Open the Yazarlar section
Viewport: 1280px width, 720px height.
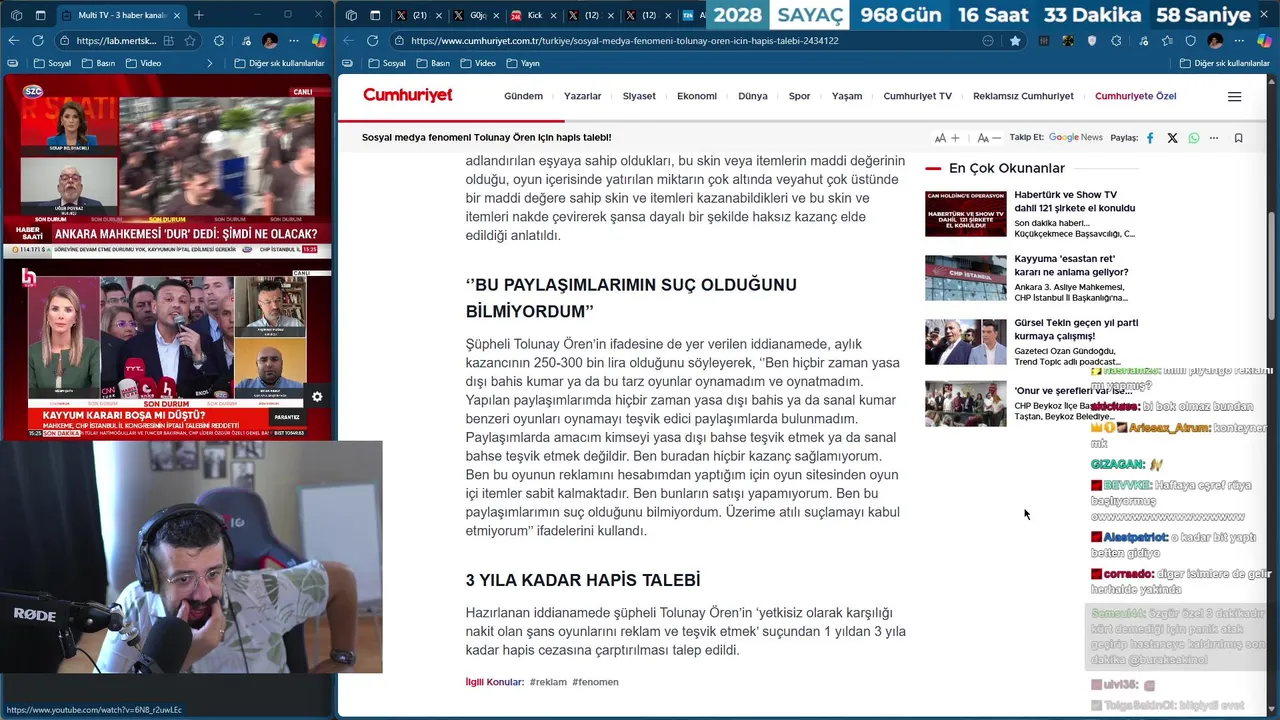582,96
